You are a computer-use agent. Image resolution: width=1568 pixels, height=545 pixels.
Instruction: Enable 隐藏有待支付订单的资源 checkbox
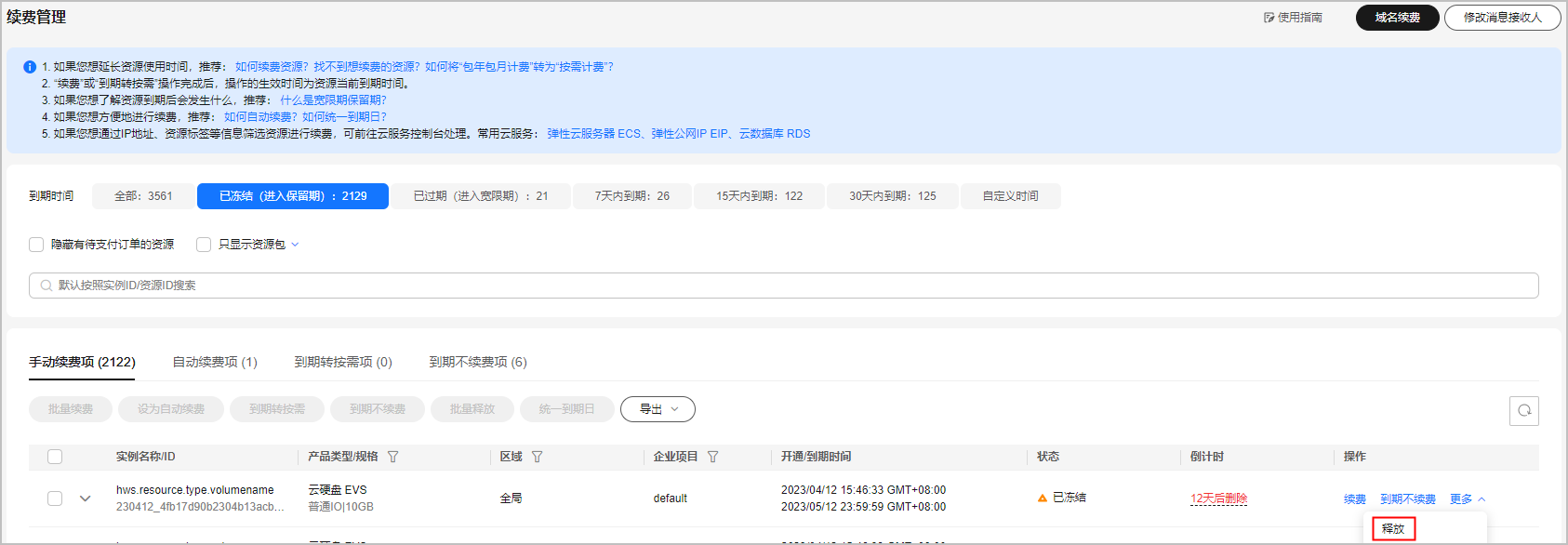36,245
